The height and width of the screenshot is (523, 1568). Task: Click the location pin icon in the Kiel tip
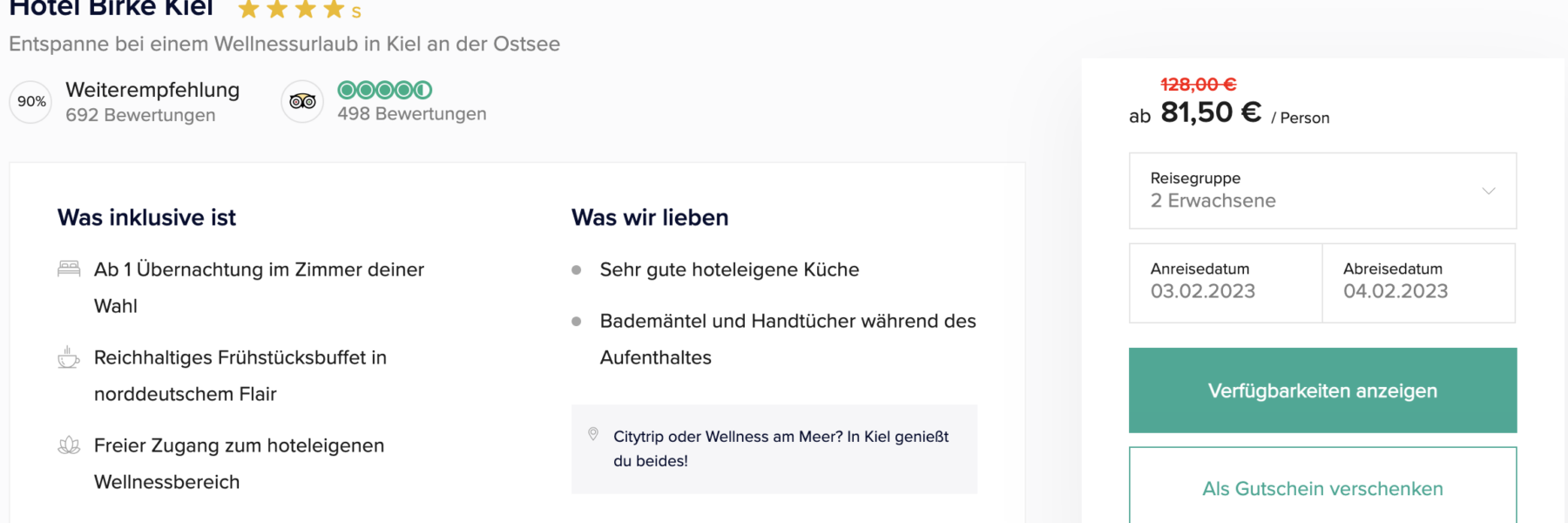click(594, 432)
